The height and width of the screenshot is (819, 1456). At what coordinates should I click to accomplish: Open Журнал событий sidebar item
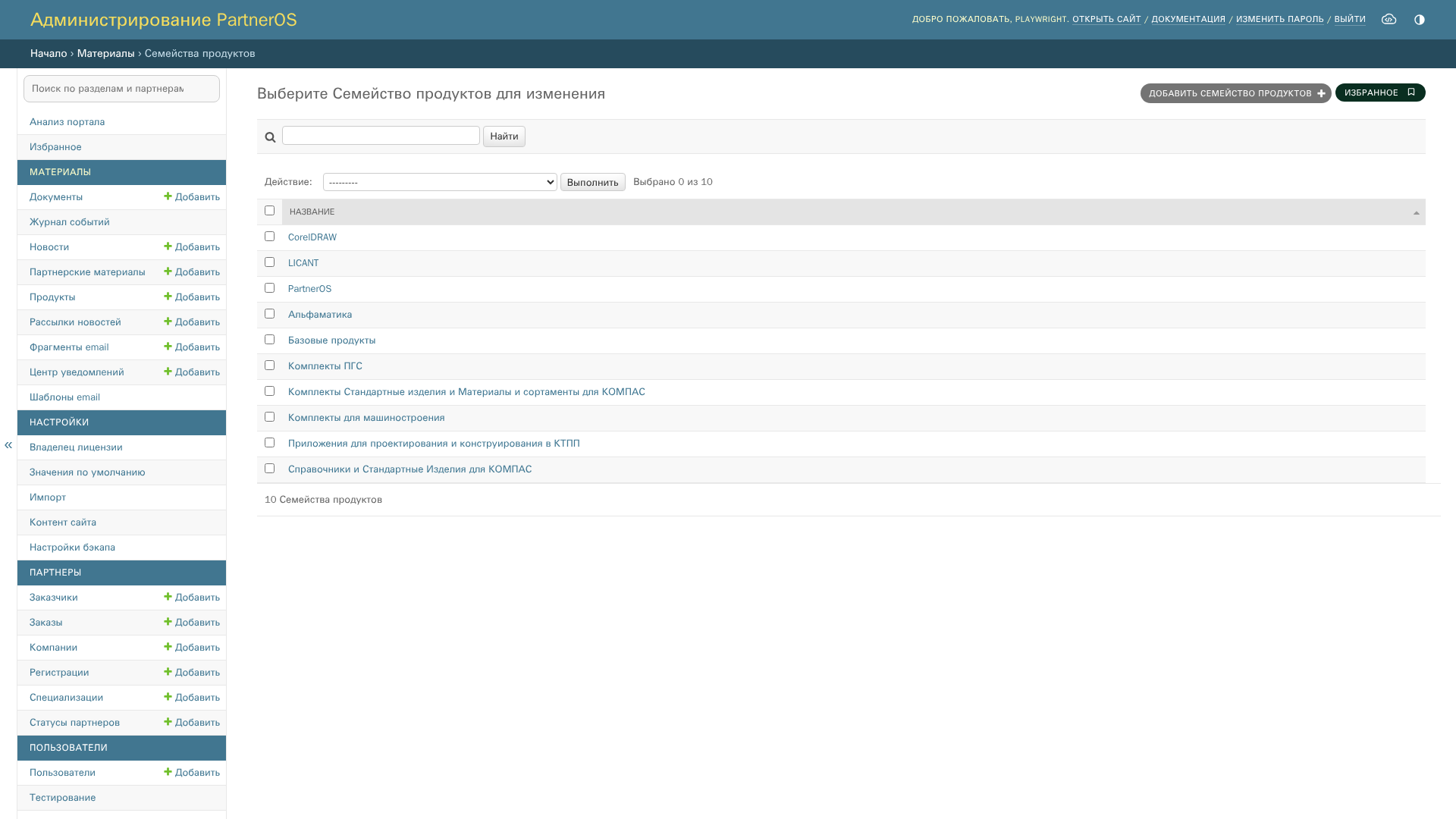click(x=69, y=221)
